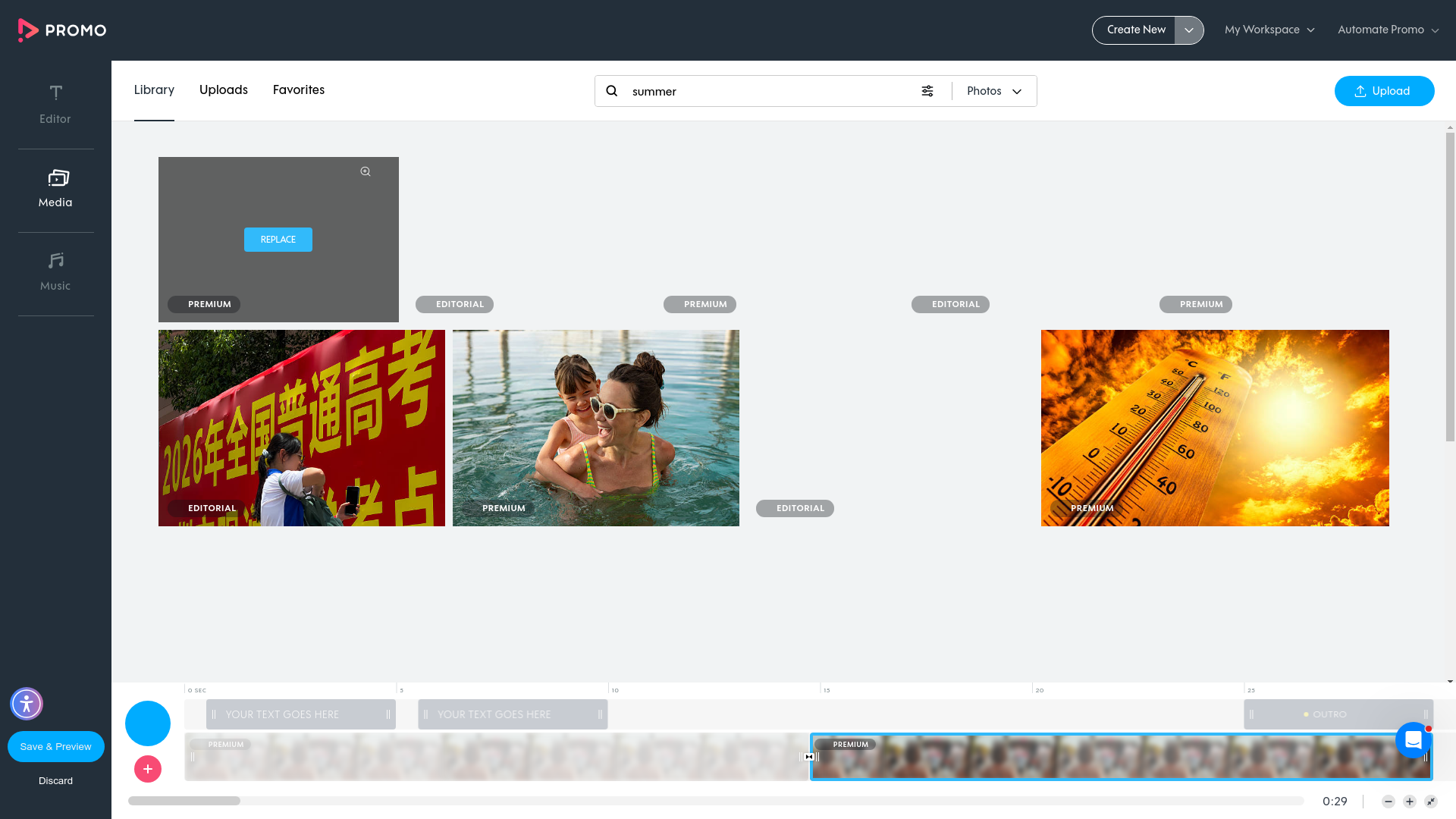1456x819 pixels.
Task: Open the Editor panel in sidebar
Action: [x=55, y=105]
